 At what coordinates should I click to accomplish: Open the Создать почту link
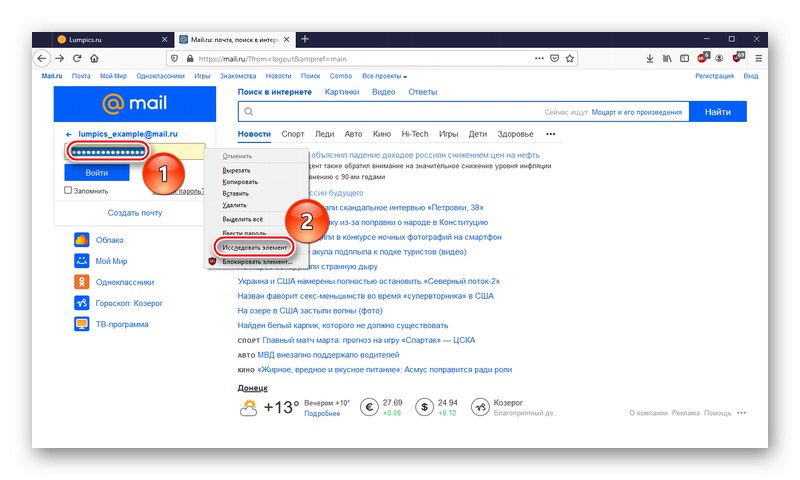(135, 213)
